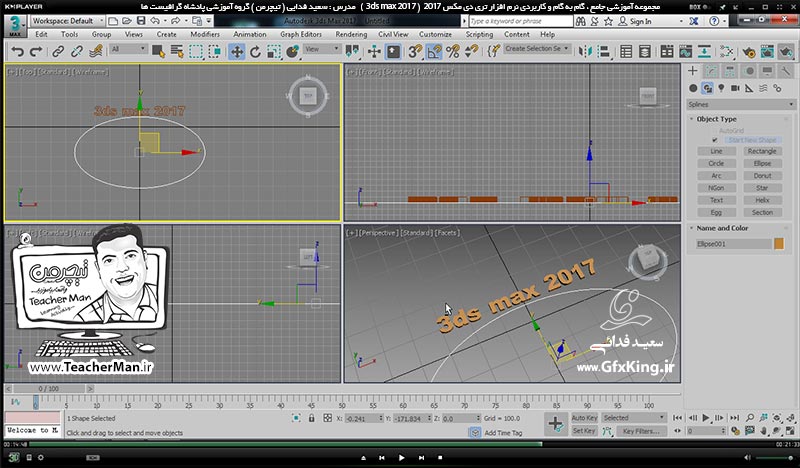This screenshot has width=800, height=468.
Task: Activate the Select and Scale tool
Action: [x=274, y=52]
